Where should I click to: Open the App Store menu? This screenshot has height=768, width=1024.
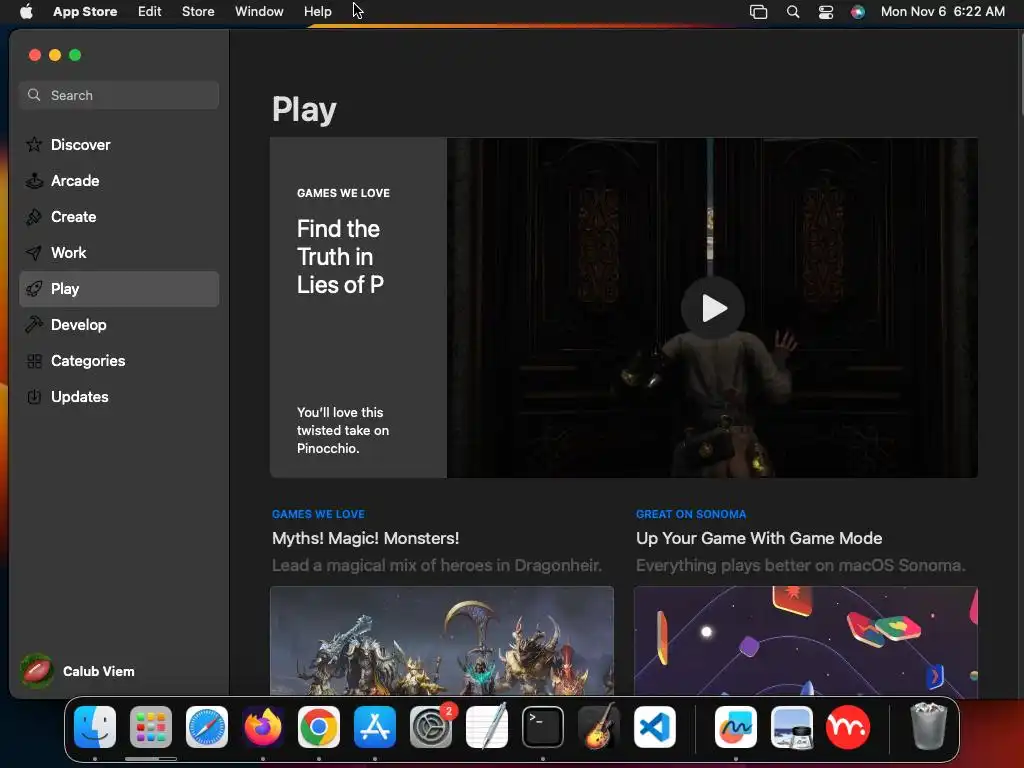[85, 11]
